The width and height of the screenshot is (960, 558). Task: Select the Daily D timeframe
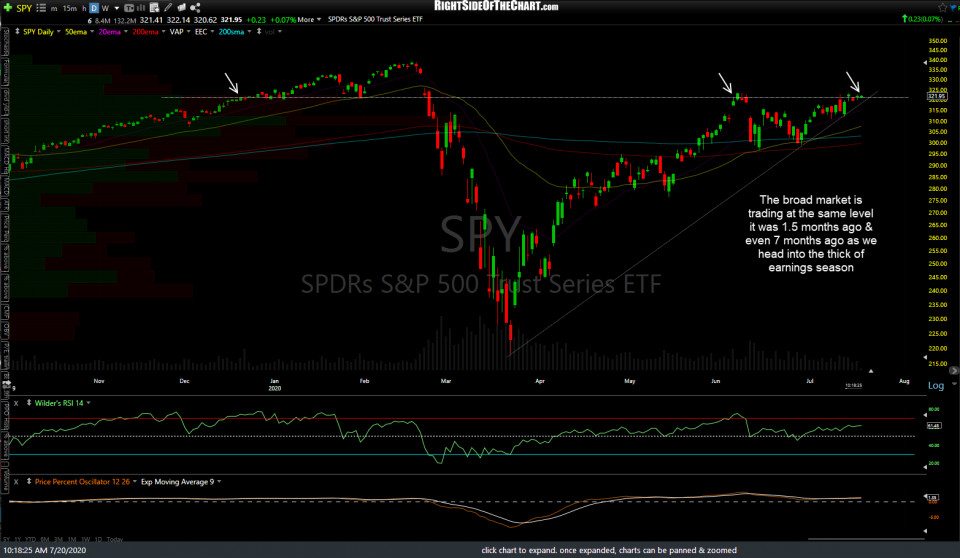point(94,8)
